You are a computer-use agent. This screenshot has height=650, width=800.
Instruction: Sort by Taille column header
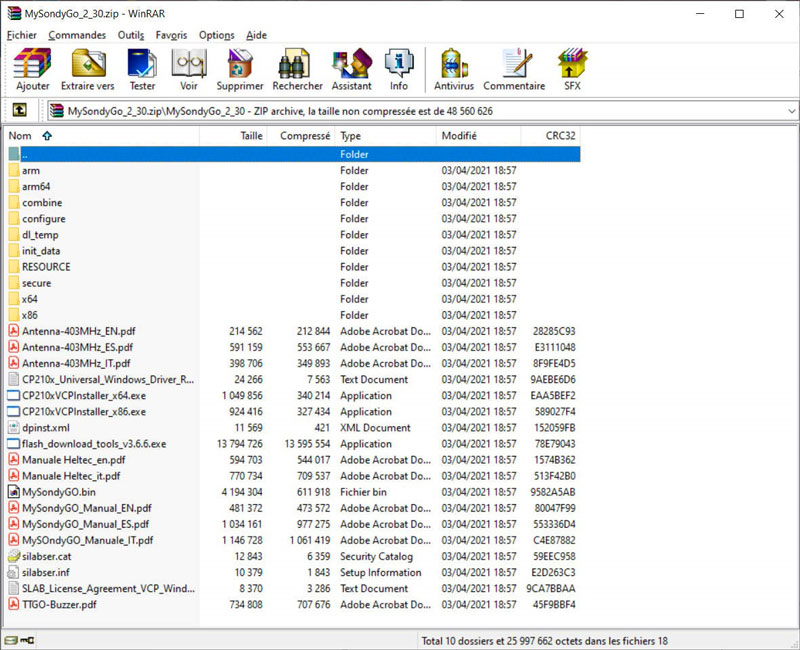pyautogui.click(x=233, y=136)
